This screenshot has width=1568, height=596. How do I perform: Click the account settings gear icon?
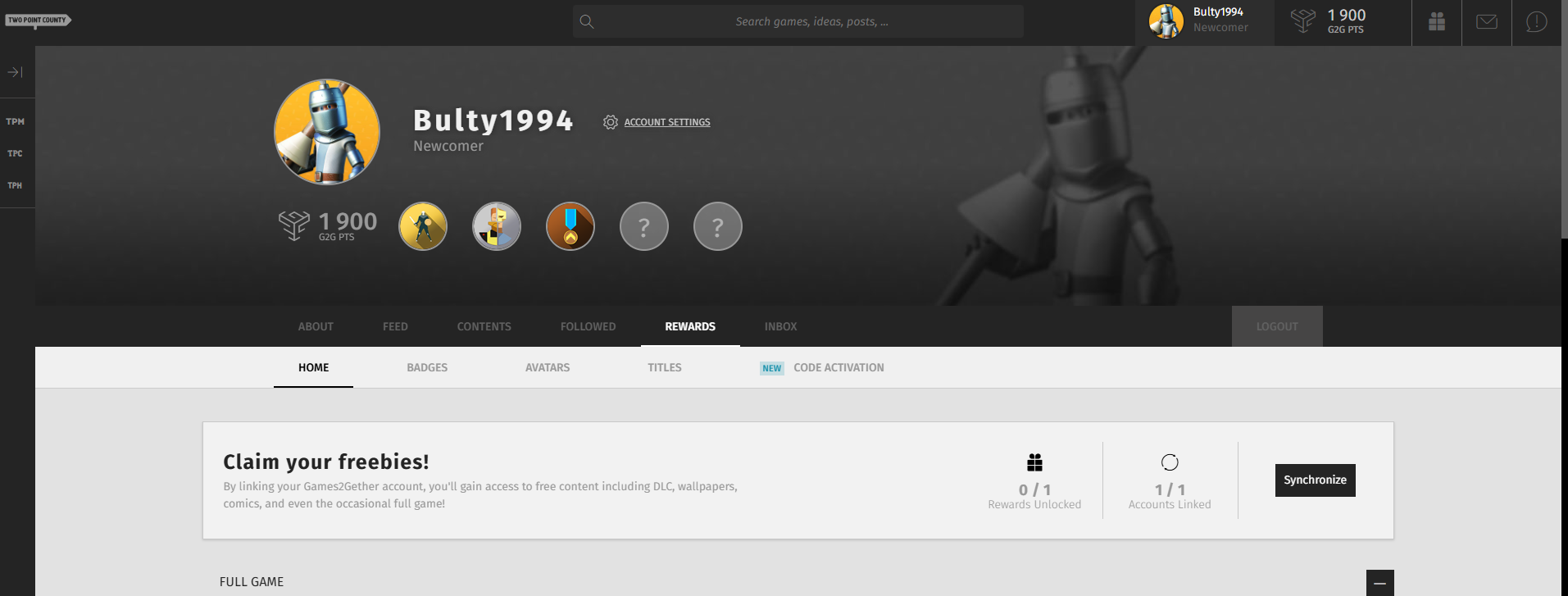[611, 122]
